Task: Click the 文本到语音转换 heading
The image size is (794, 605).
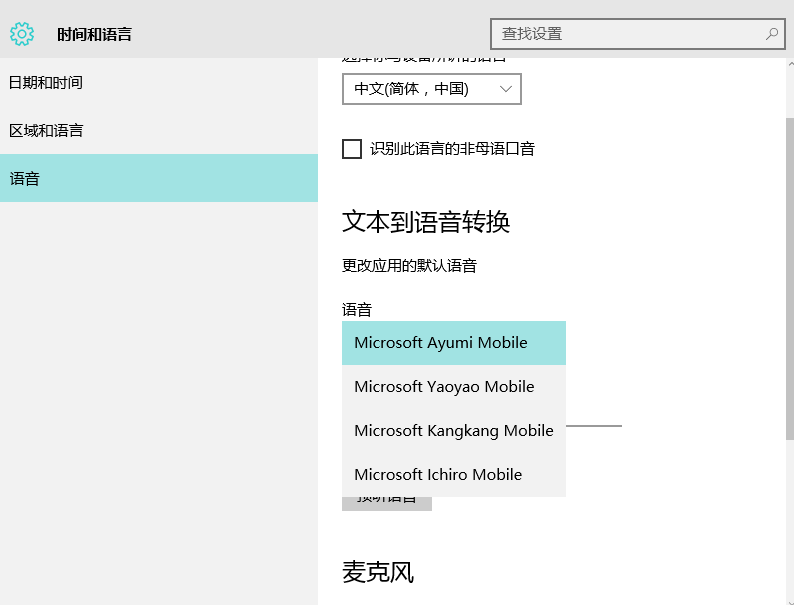Action: tap(426, 222)
